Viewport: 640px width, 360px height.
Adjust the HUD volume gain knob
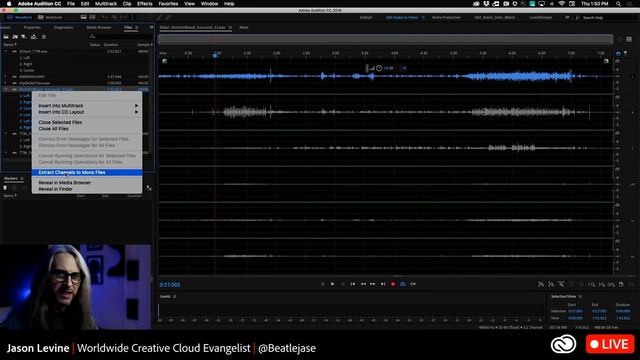pyautogui.click(x=379, y=68)
